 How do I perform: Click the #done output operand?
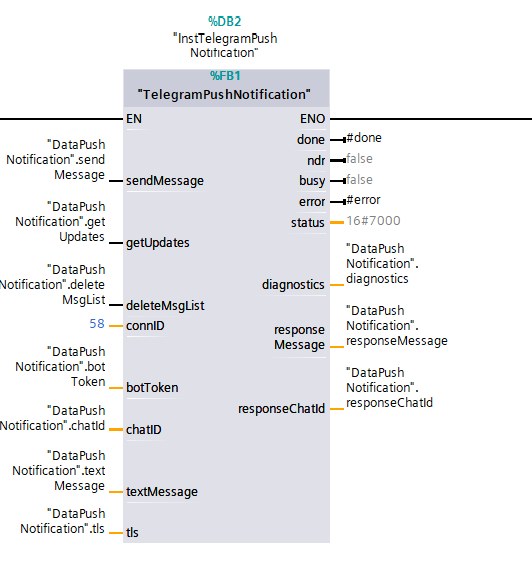click(364, 138)
